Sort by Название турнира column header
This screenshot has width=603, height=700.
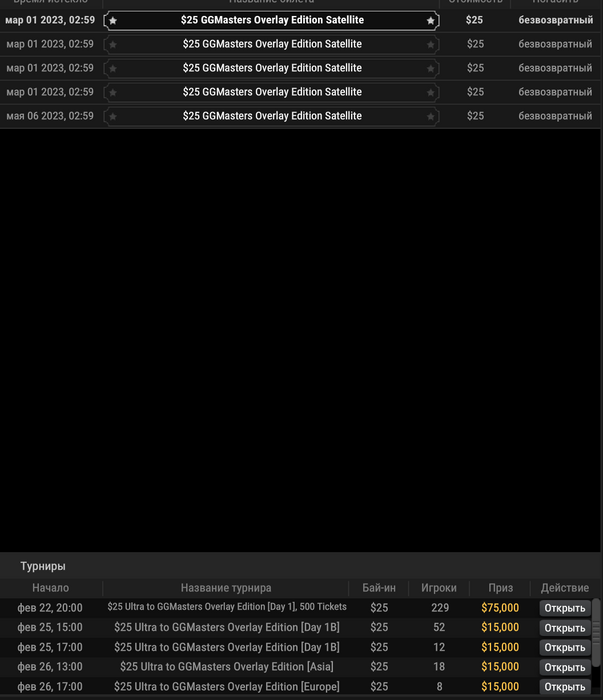(226, 588)
